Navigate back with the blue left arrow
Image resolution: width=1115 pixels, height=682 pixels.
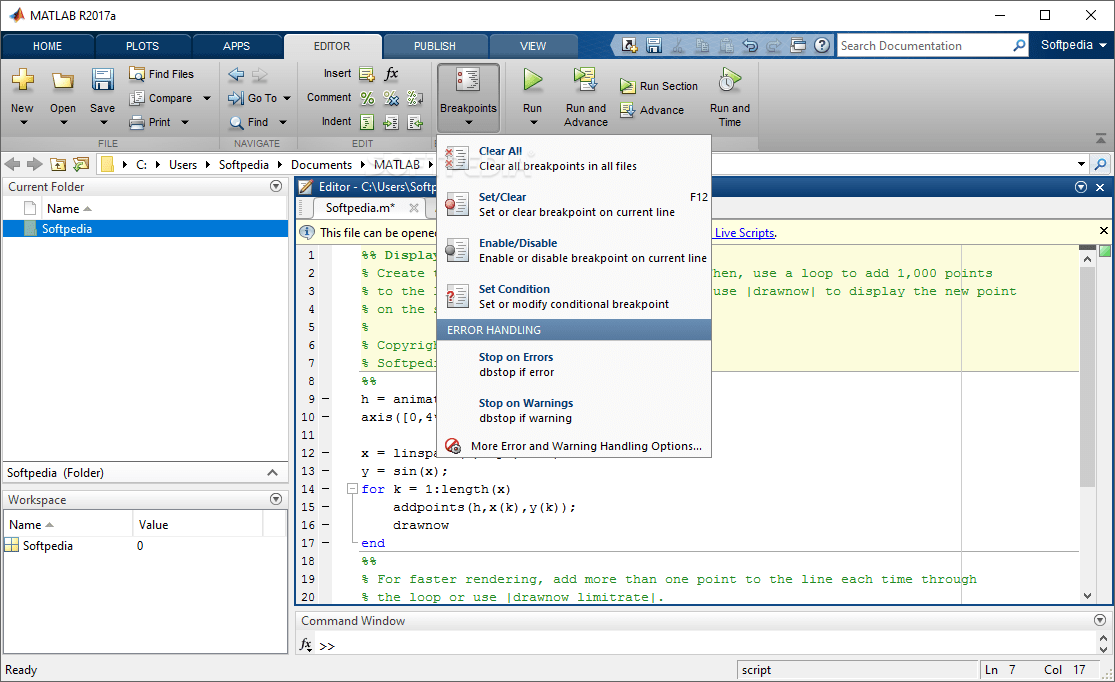[236, 74]
